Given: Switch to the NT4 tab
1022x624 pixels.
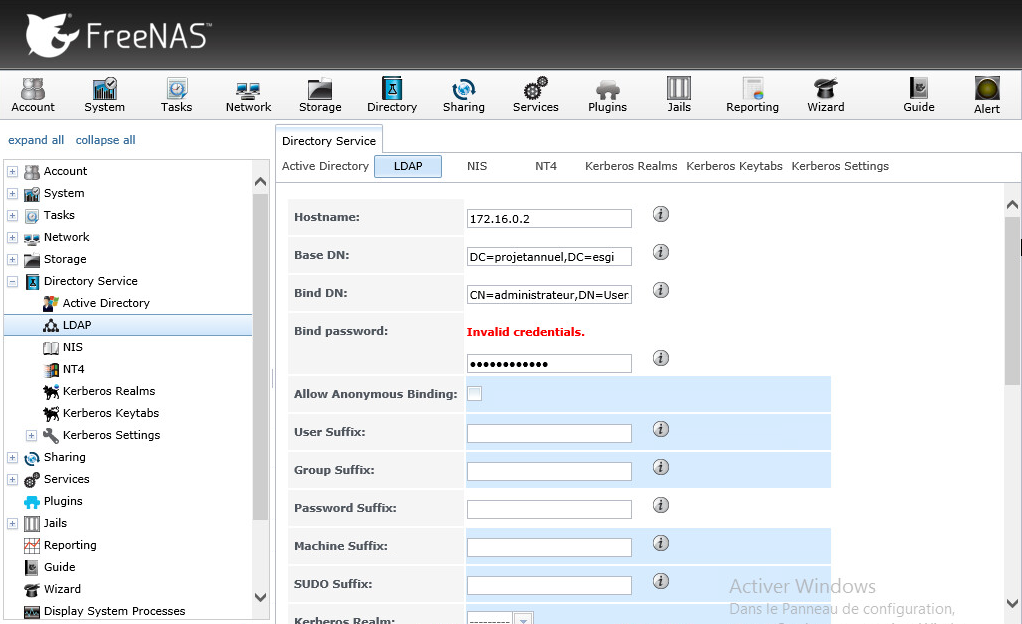Looking at the screenshot, I should click(x=546, y=166).
